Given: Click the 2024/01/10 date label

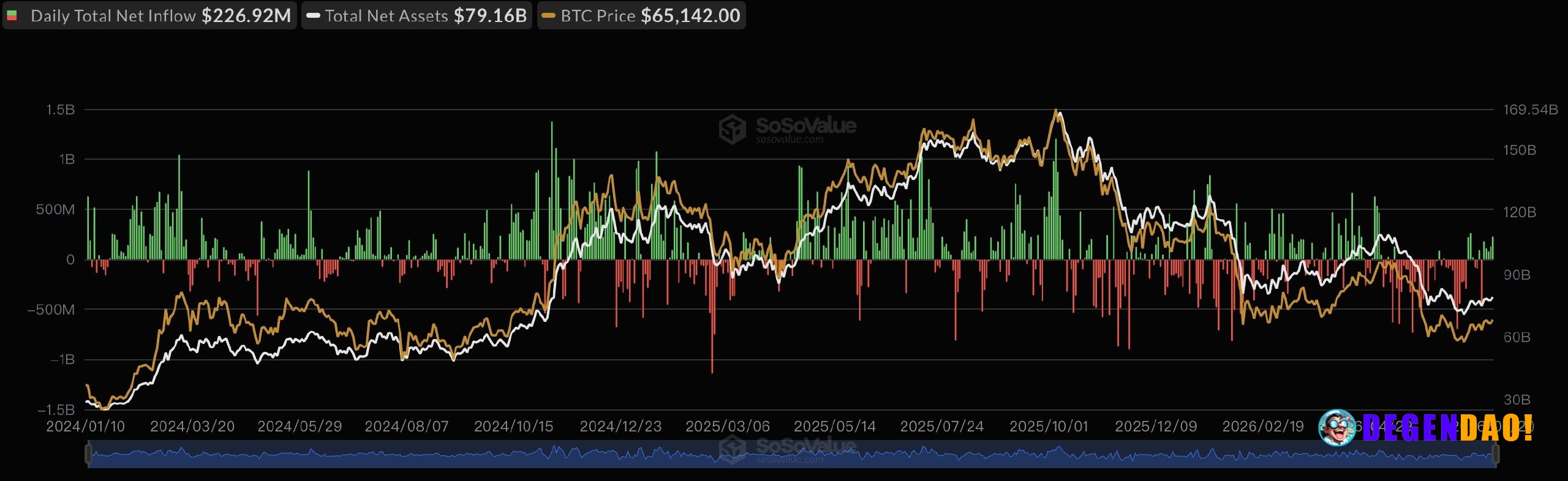Looking at the screenshot, I should [85, 427].
